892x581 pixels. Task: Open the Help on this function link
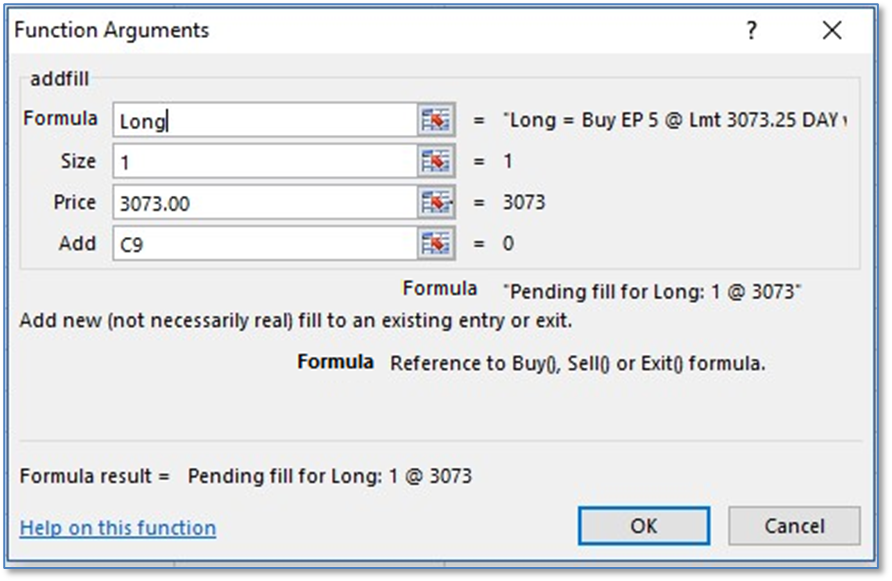[x=118, y=528]
